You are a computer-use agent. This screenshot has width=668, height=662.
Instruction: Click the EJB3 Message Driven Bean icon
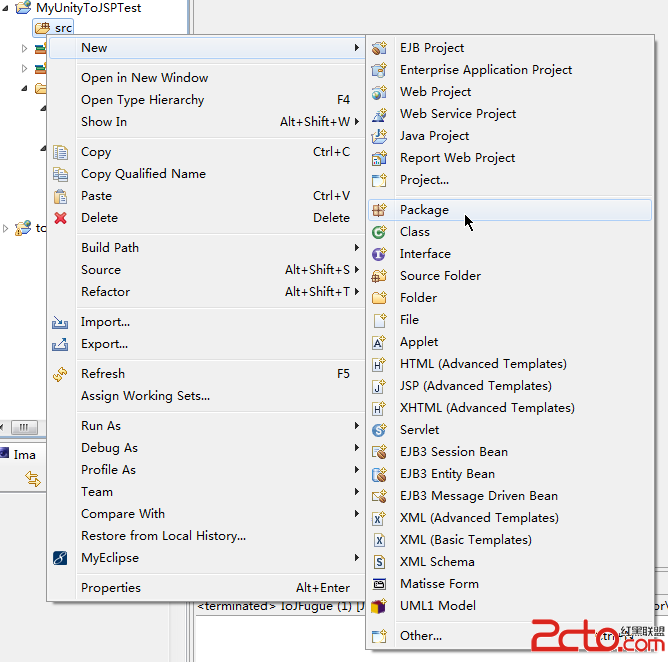tap(379, 496)
